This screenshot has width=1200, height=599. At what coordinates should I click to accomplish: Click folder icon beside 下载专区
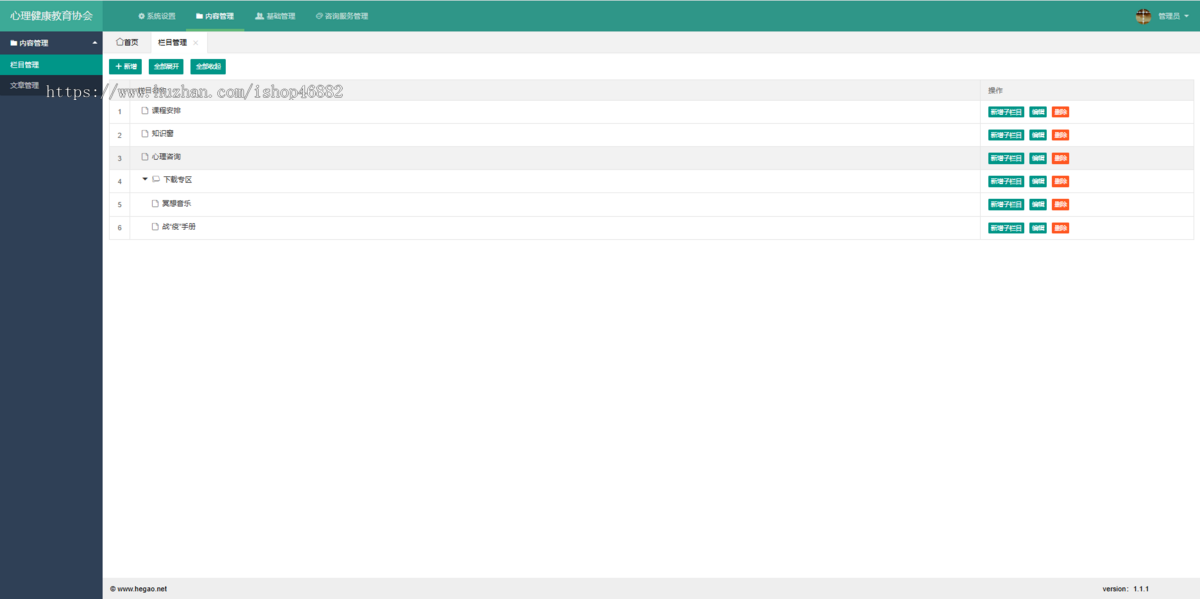[156, 180]
